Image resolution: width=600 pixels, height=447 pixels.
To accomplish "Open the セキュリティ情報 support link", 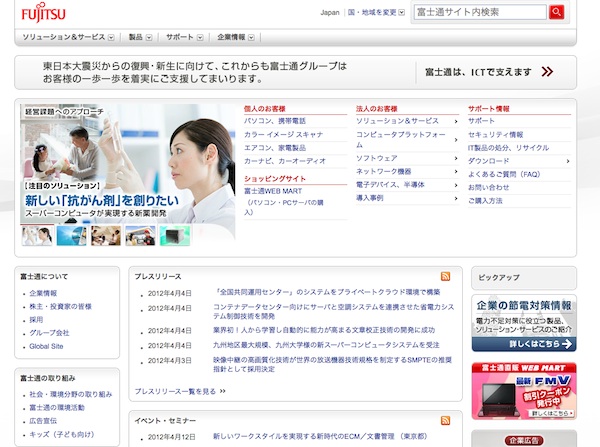I will (495, 134).
